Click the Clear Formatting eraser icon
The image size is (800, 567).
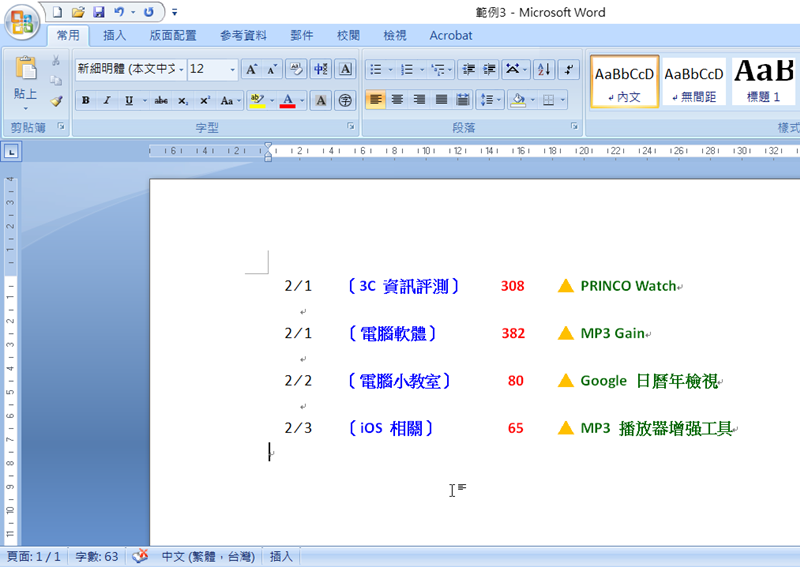coord(296,69)
